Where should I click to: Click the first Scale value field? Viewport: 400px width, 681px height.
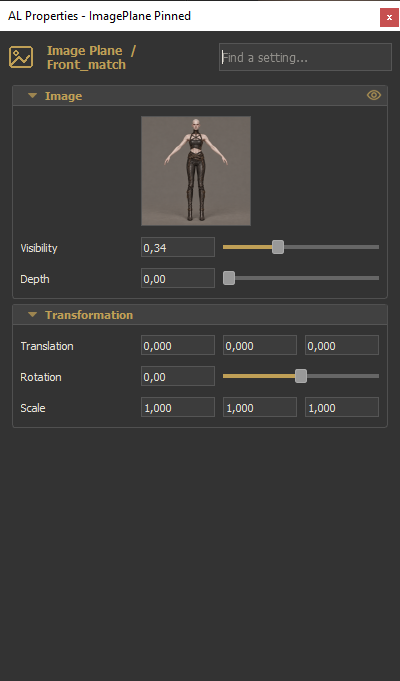coord(178,407)
